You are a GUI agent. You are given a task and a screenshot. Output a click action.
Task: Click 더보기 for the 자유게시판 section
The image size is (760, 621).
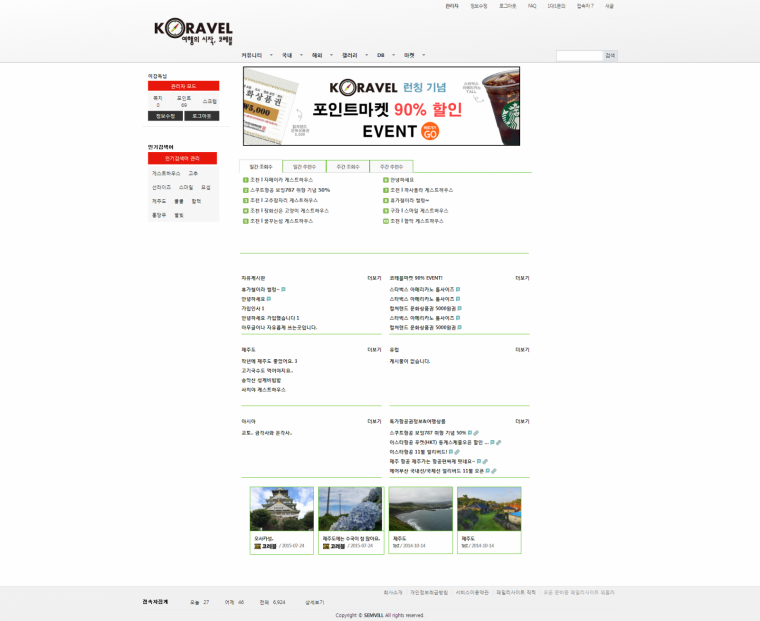coord(374,278)
